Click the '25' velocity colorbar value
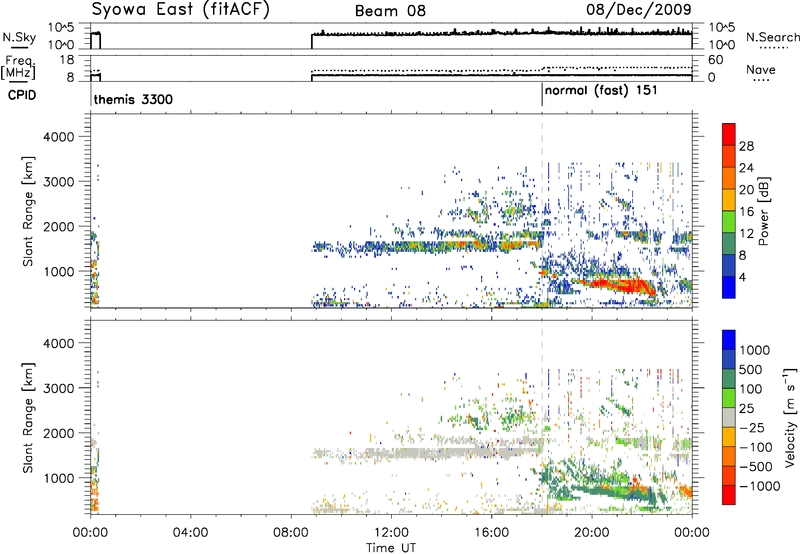The width and height of the screenshot is (800, 554). (747, 408)
